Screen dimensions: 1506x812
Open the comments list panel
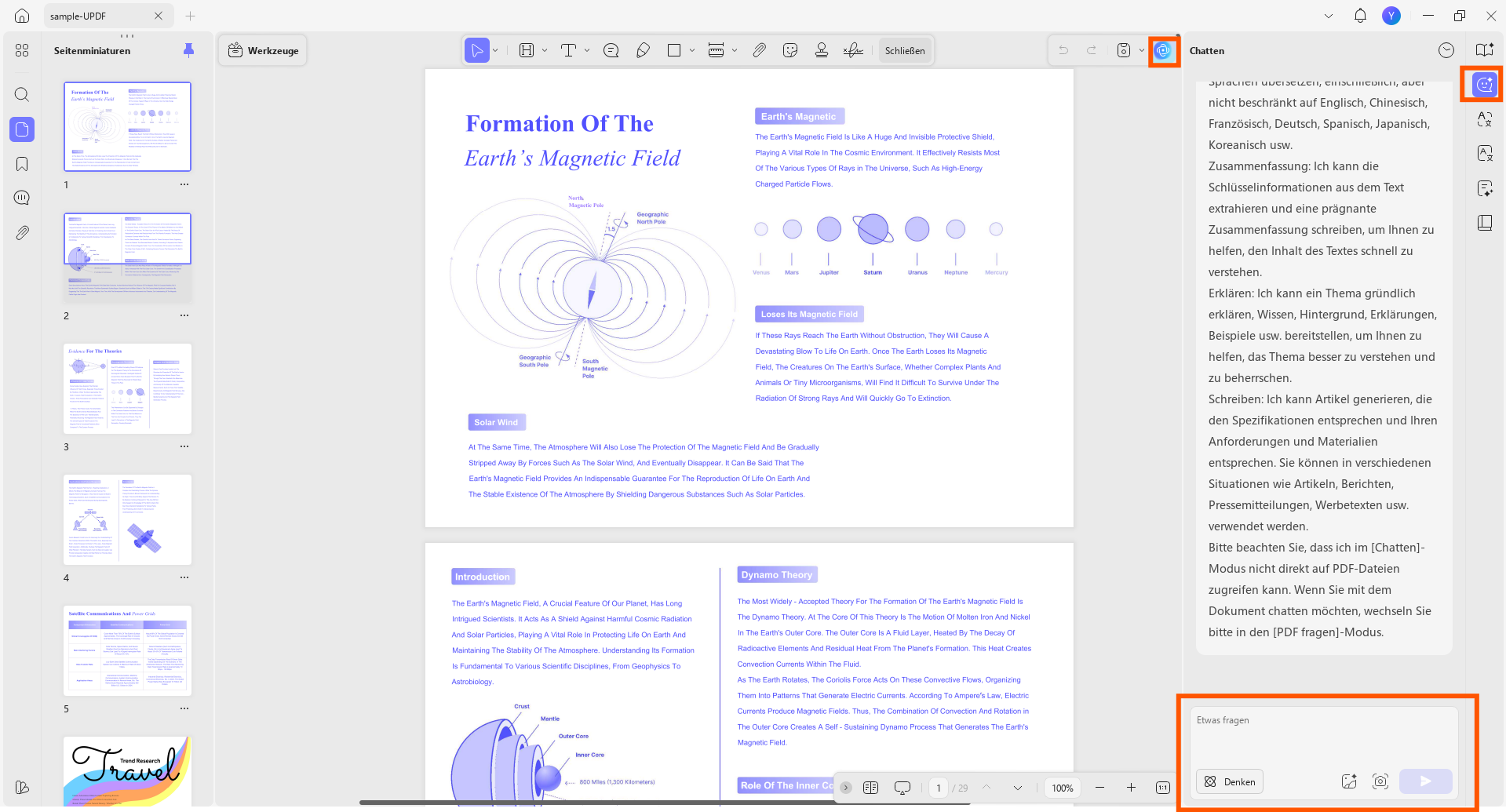point(22,198)
